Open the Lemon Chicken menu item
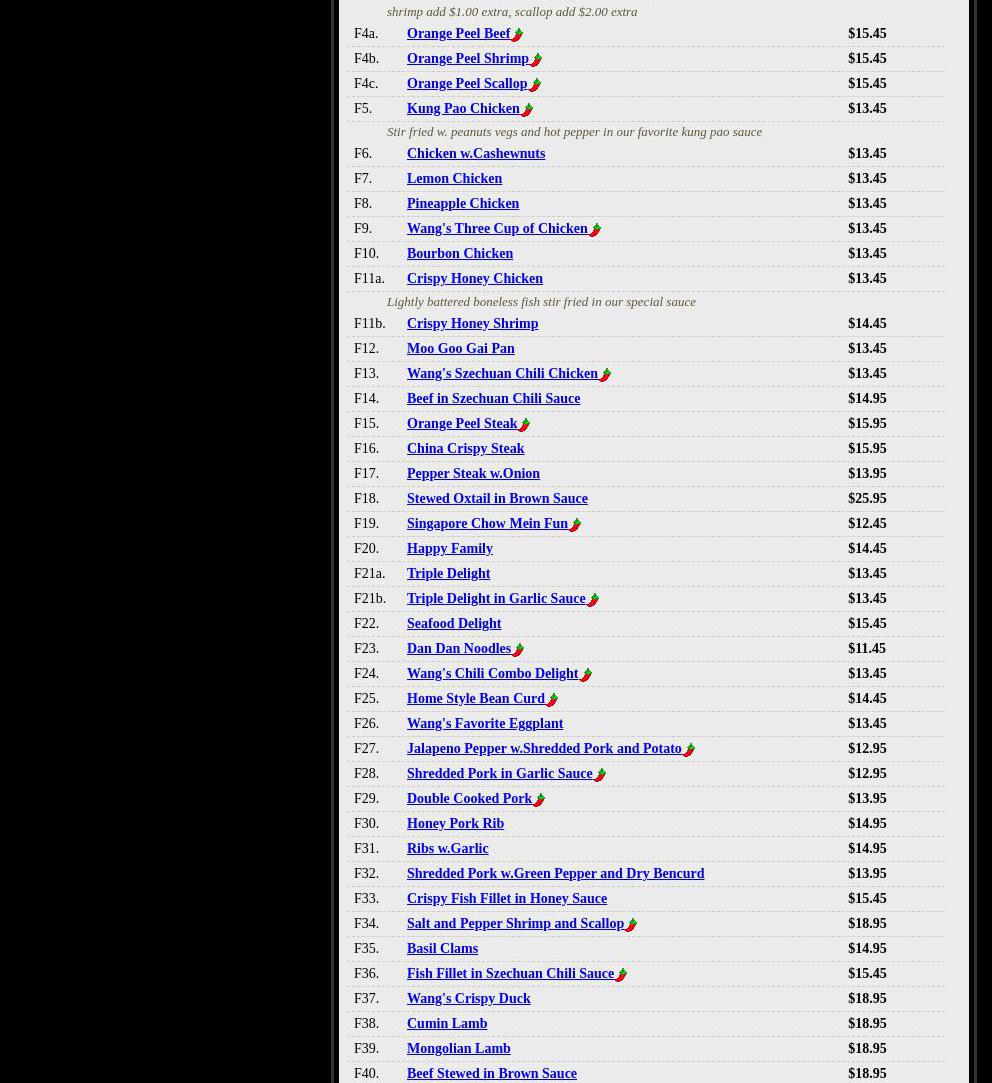The image size is (992, 1083). pyautogui.click(x=454, y=178)
